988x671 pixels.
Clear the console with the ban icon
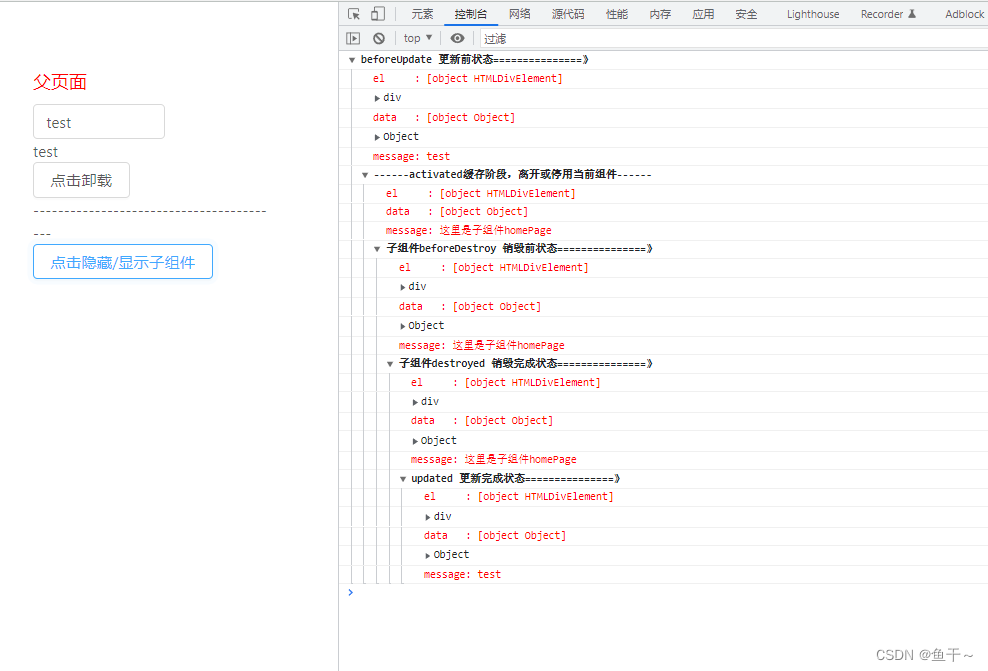pyautogui.click(x=379, y=38)
